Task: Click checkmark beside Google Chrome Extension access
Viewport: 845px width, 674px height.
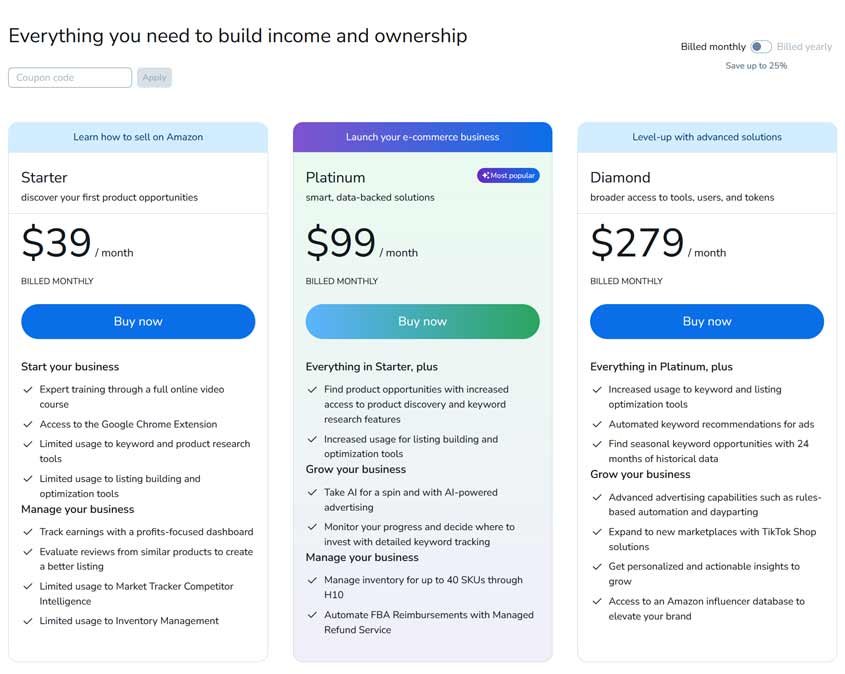Action: click(27, 425)
